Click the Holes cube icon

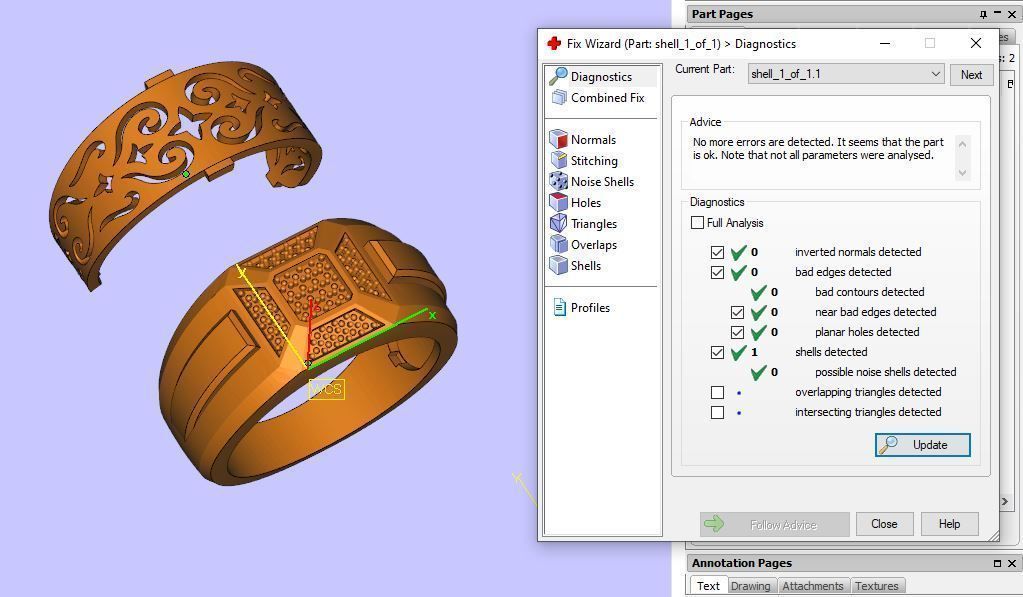[x=558, y=202]
